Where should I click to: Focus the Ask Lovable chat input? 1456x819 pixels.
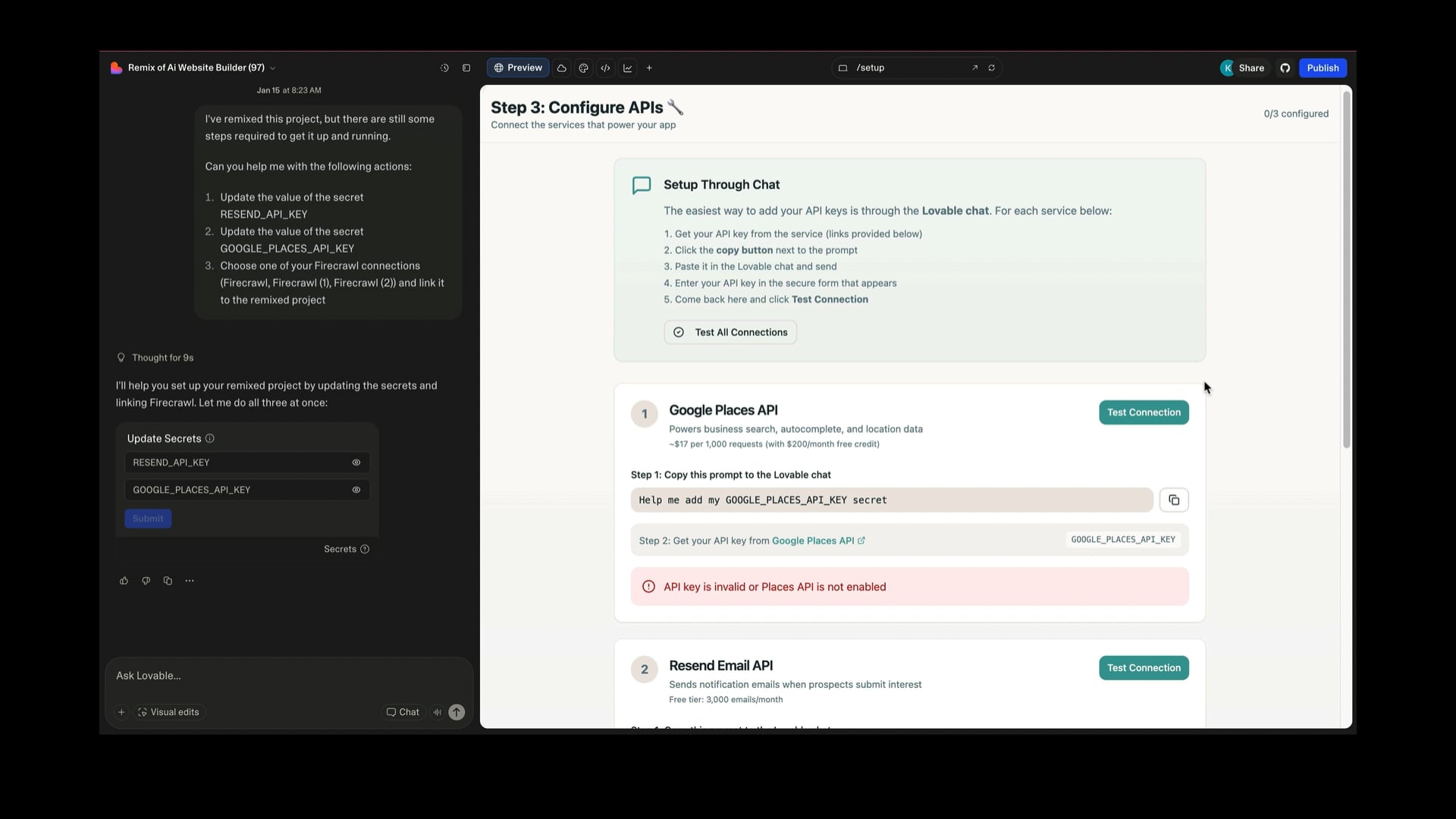(288, 676)
